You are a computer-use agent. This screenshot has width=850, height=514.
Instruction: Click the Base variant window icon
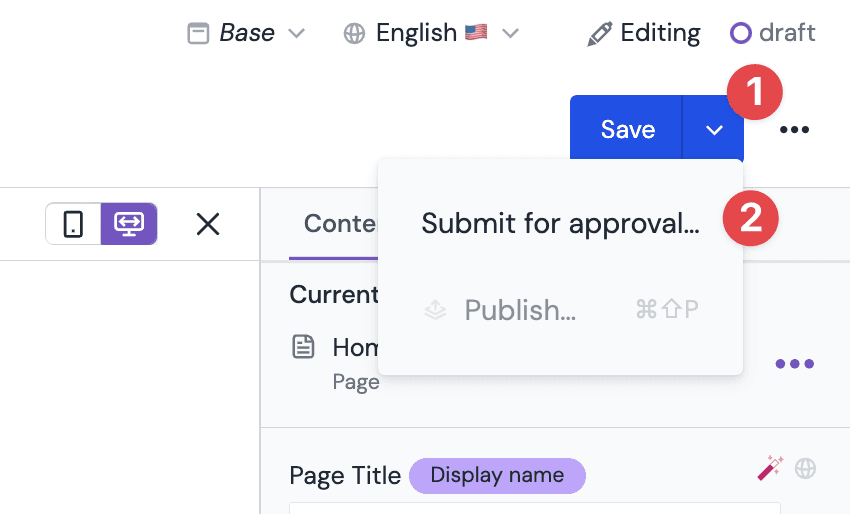point(198,34)
